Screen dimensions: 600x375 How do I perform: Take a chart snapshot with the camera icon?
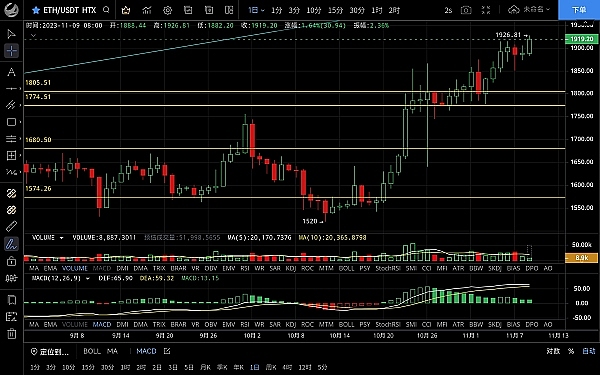point(466,10)
